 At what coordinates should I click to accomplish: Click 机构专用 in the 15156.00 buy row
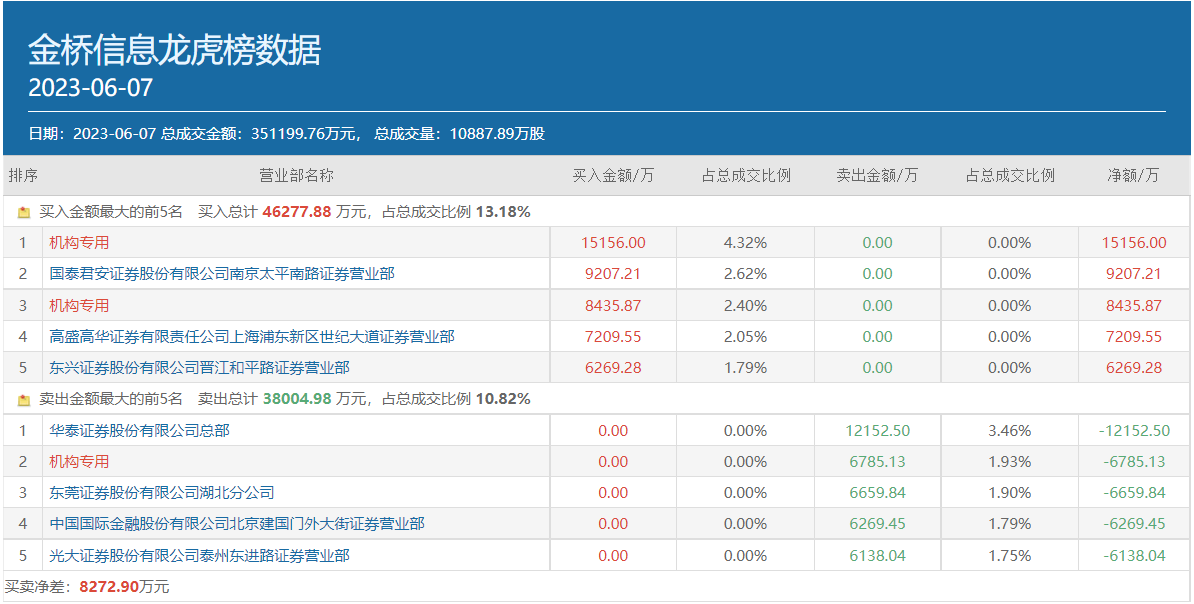coord(79,242)
